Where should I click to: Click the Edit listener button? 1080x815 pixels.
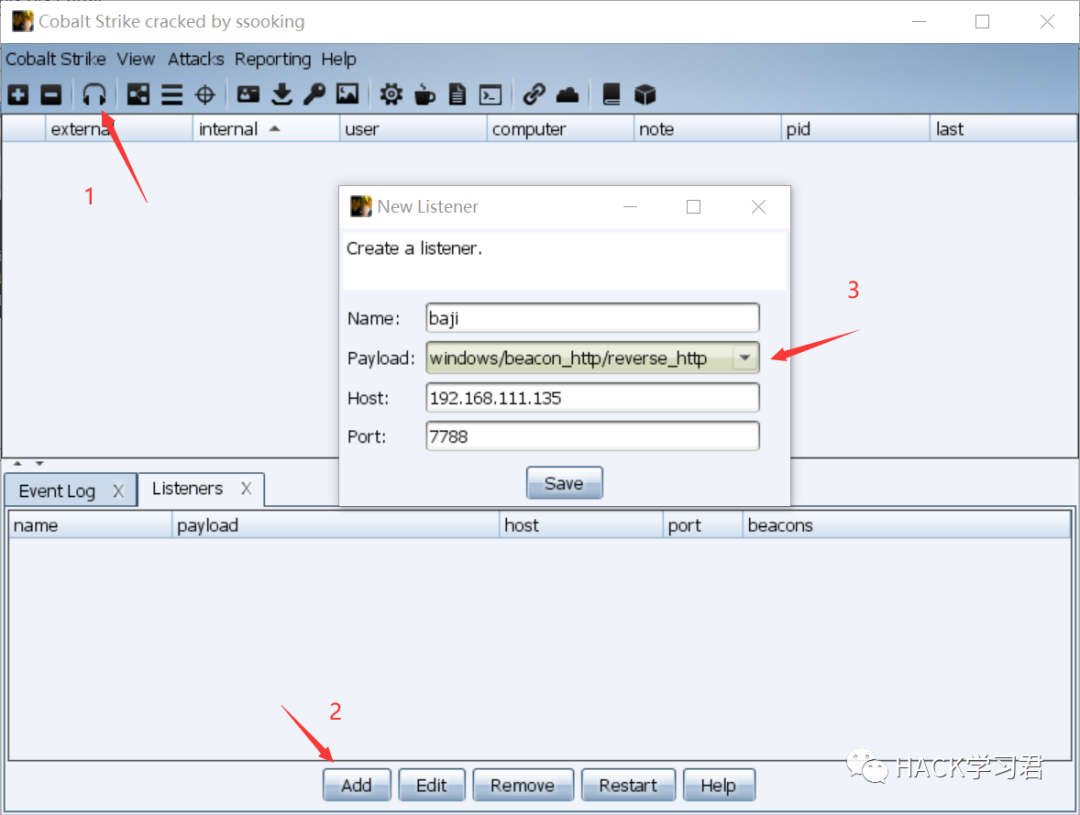(431, 785)
